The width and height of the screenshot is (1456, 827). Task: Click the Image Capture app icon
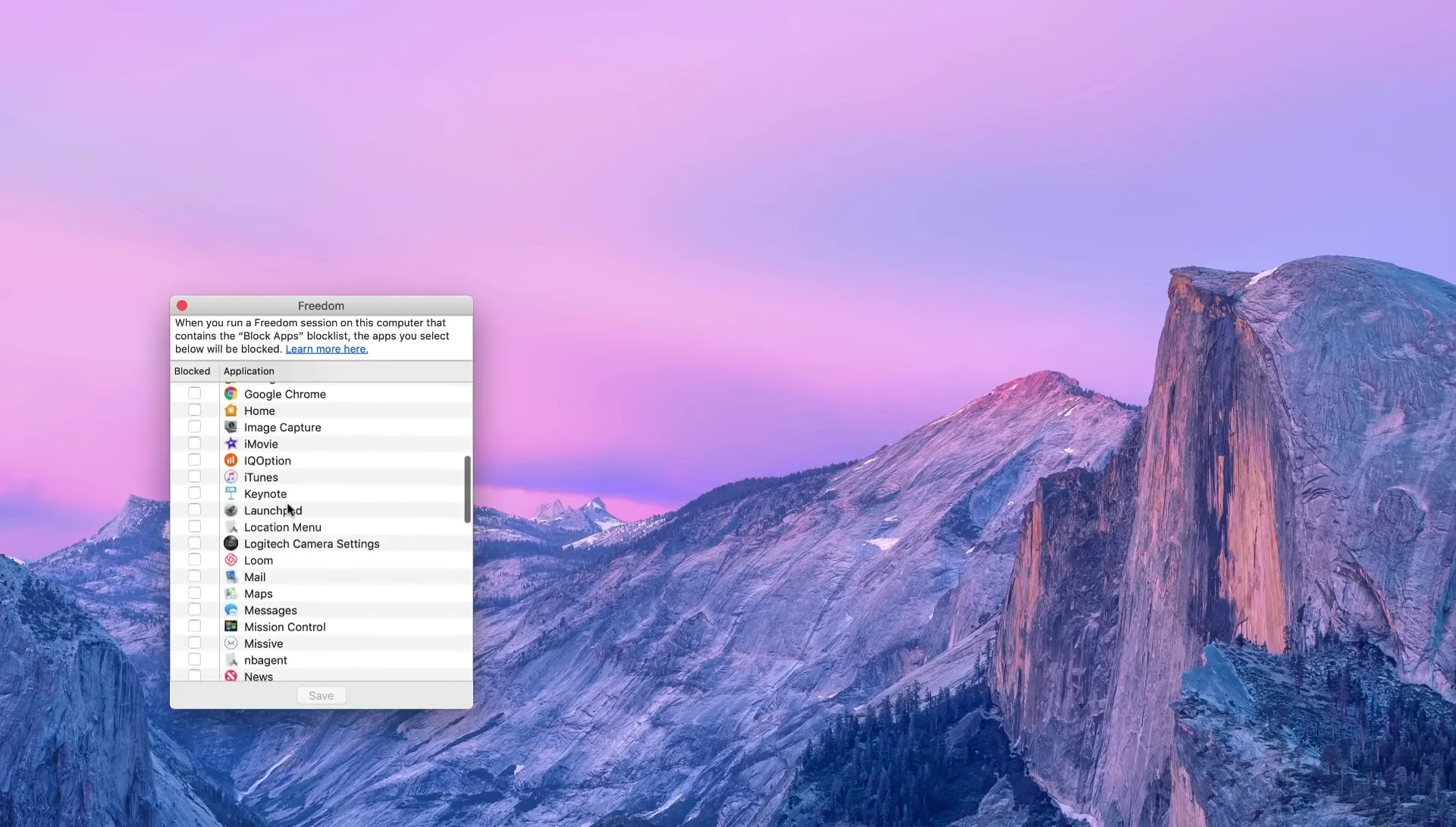click(231, 427)
